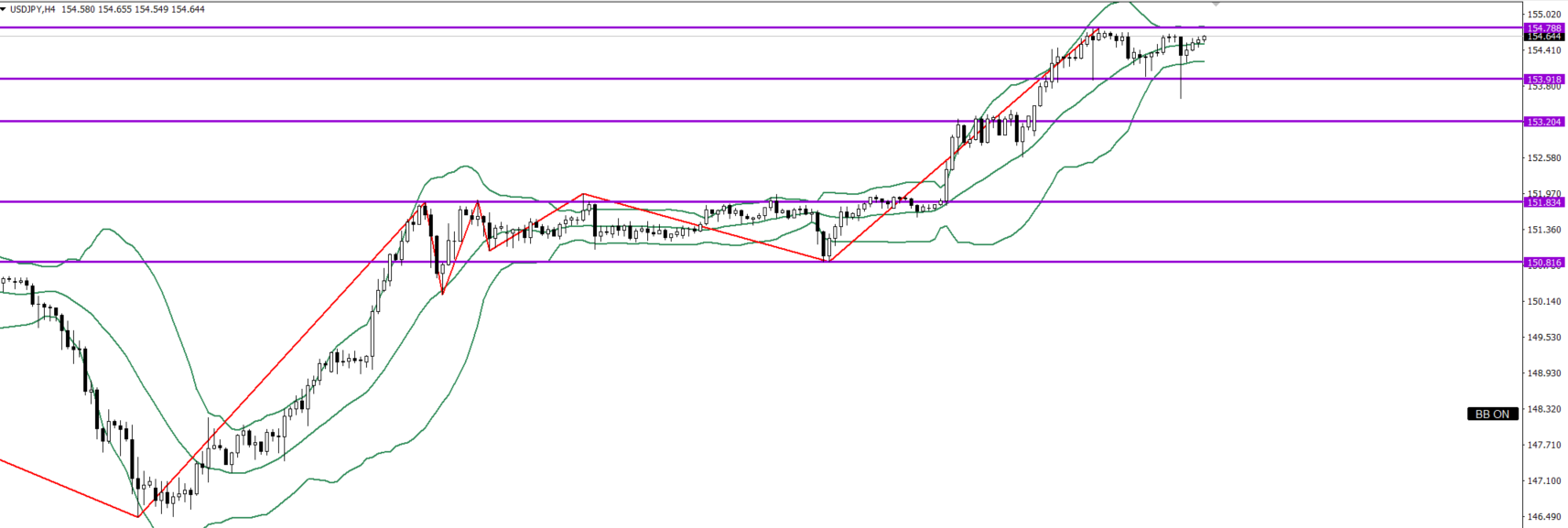The image size is (1568, 528).
Task: Select the purple 151.834 price label
Action: pos(1543,202)
